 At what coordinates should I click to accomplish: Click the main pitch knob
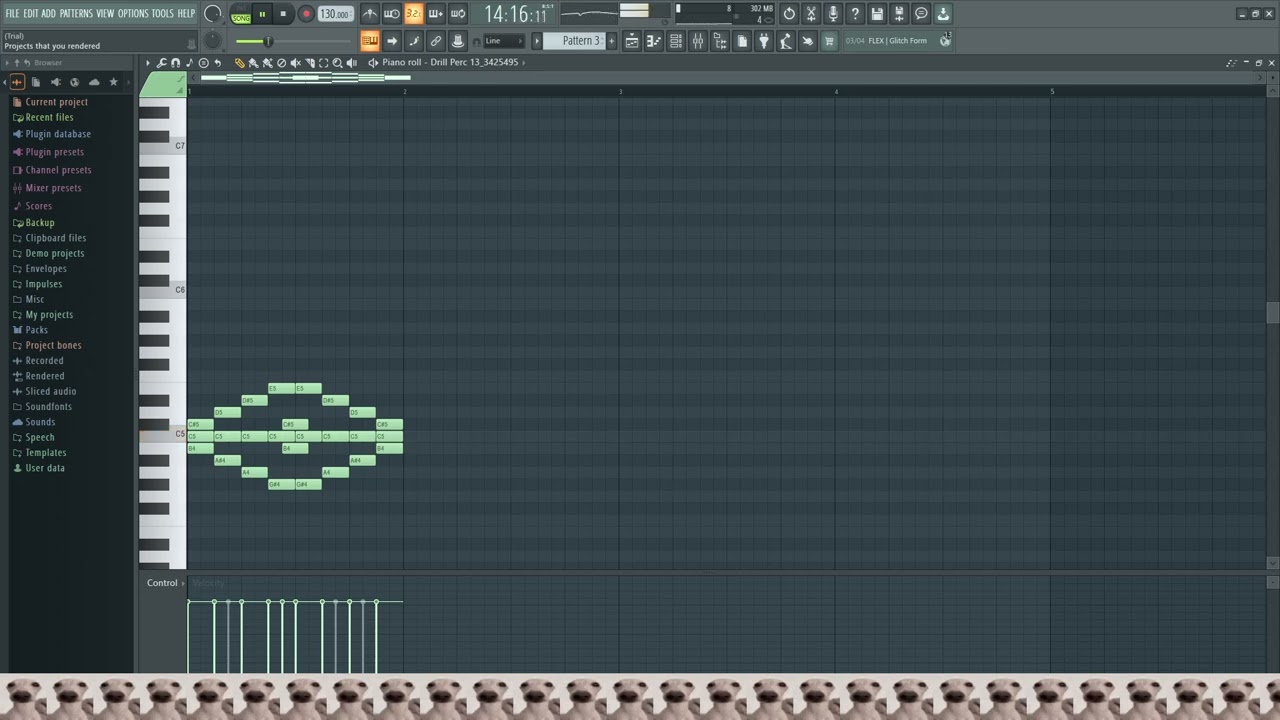[x=212, y=41]
